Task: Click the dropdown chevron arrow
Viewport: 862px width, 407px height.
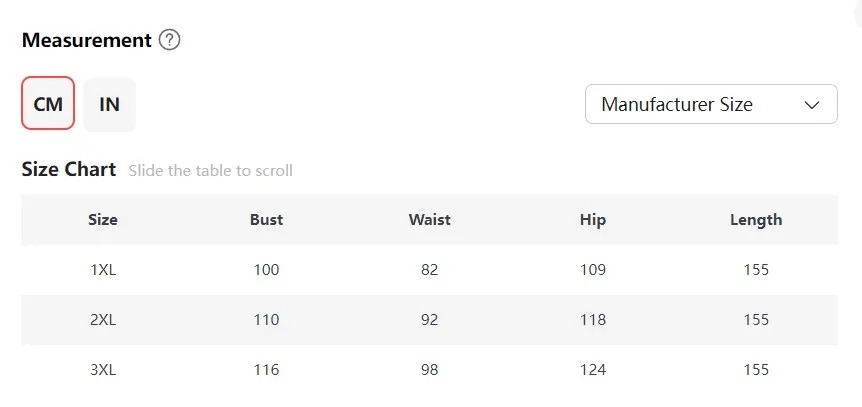Action: tap(812, 104)
